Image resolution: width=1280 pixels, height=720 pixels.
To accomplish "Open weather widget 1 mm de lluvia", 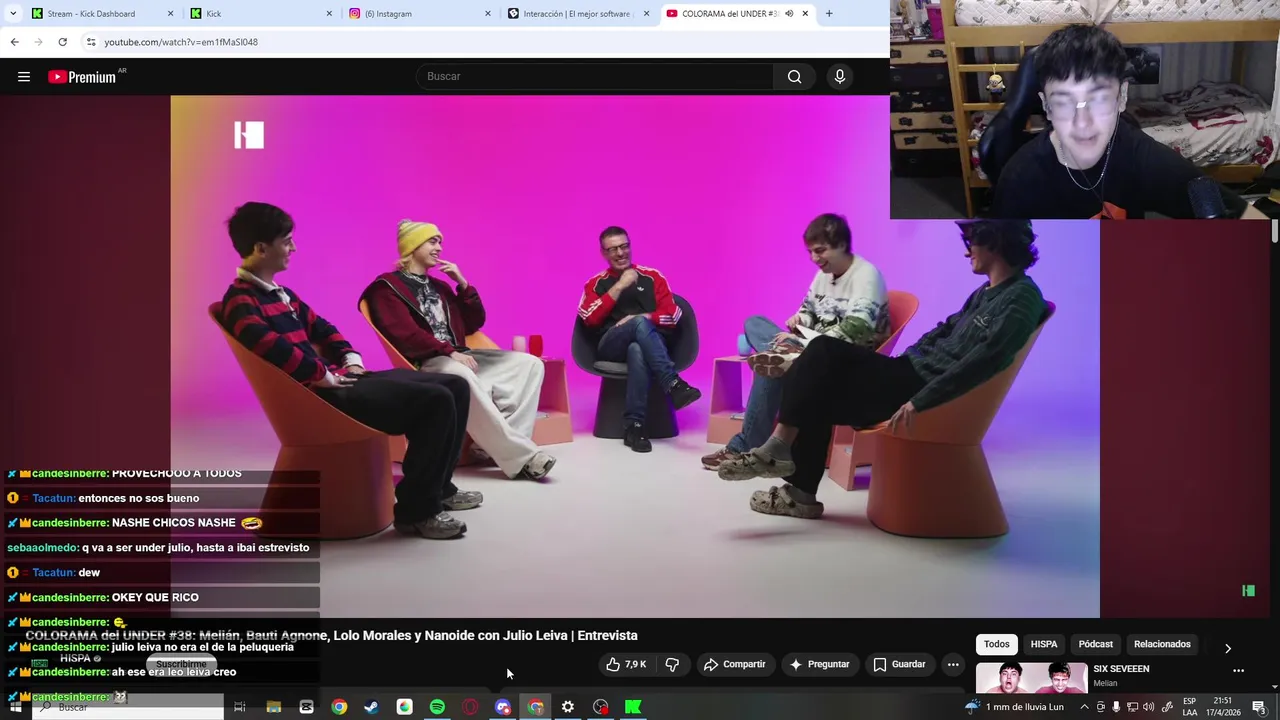I will click(1014, 707).
